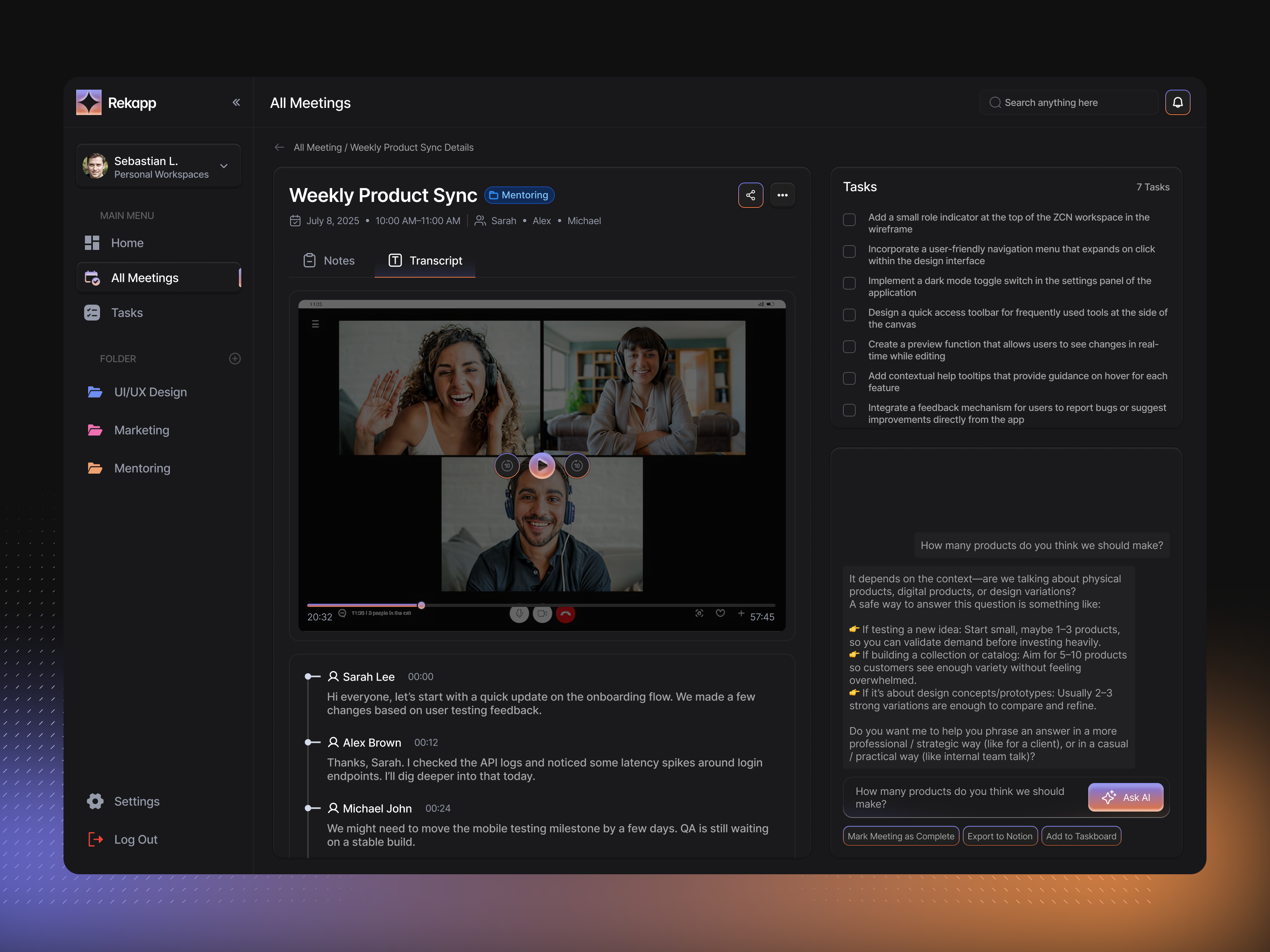The height and width of the screenshot is (952, 1270).
Task: Skip forward 10 seconds in the recording
Action: pos(577,465)
